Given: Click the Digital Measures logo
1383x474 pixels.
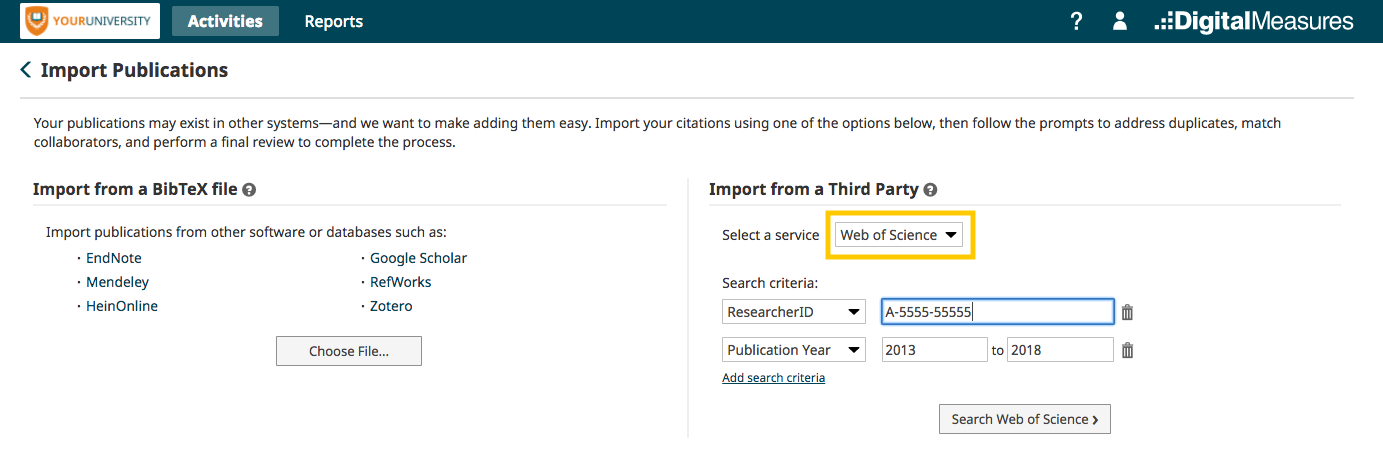Looking at the screenshot, I should [1254, 21].
